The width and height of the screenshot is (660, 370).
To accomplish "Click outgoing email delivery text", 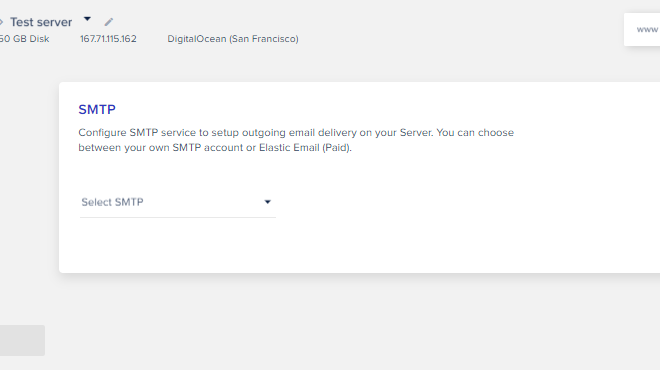I will [x=299, y=133].
